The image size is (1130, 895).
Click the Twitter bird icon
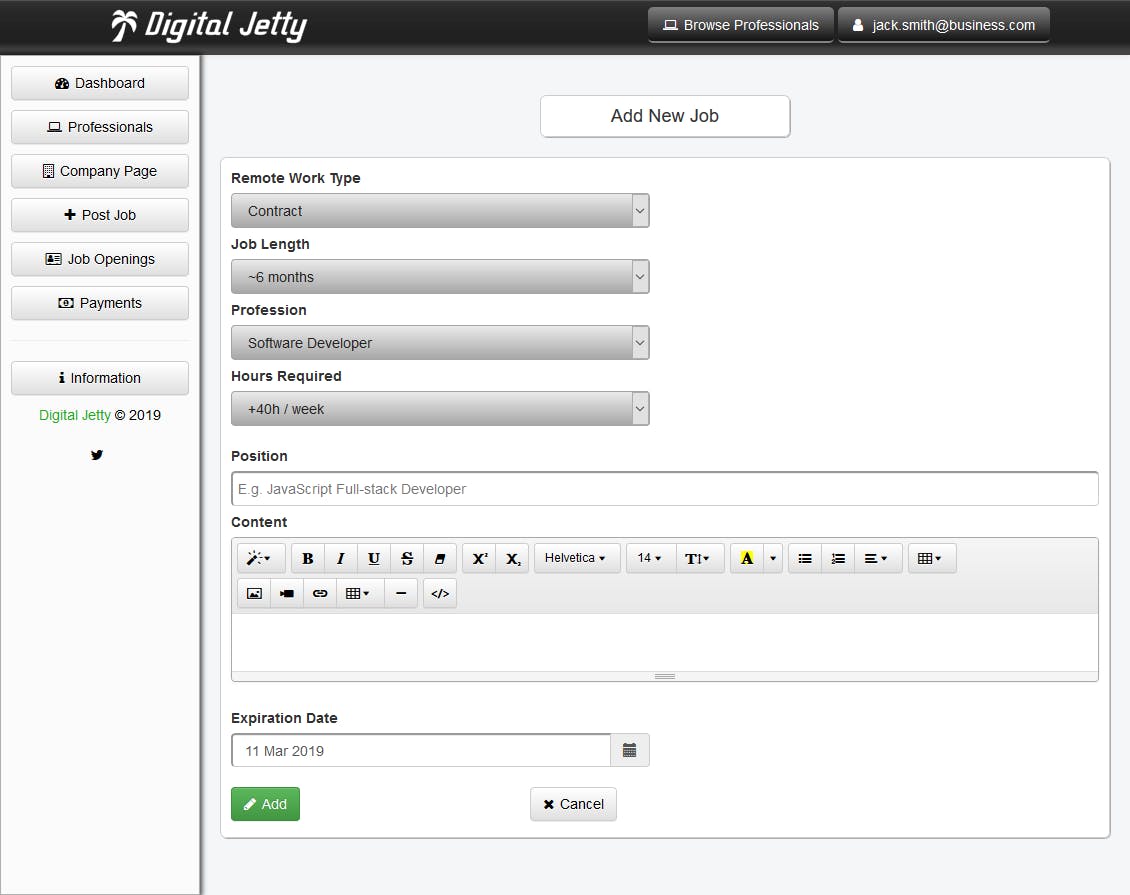coord(97,455)
